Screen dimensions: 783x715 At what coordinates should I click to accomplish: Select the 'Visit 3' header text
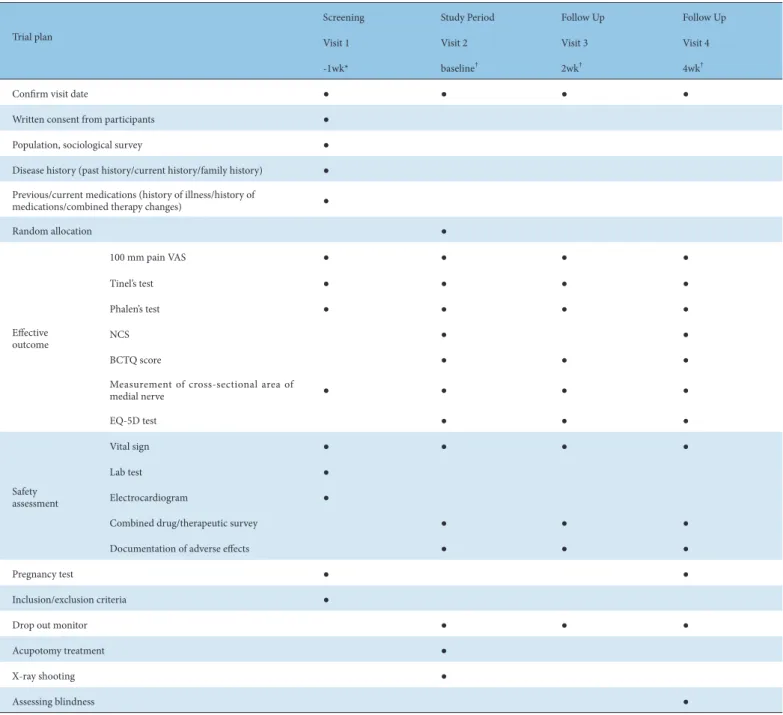[x=574, y=43]
